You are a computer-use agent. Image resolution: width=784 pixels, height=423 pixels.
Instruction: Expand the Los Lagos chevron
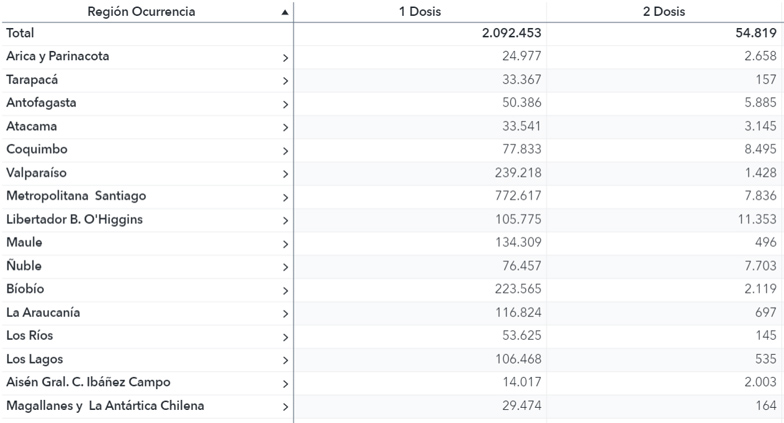[x=285, y=360]
